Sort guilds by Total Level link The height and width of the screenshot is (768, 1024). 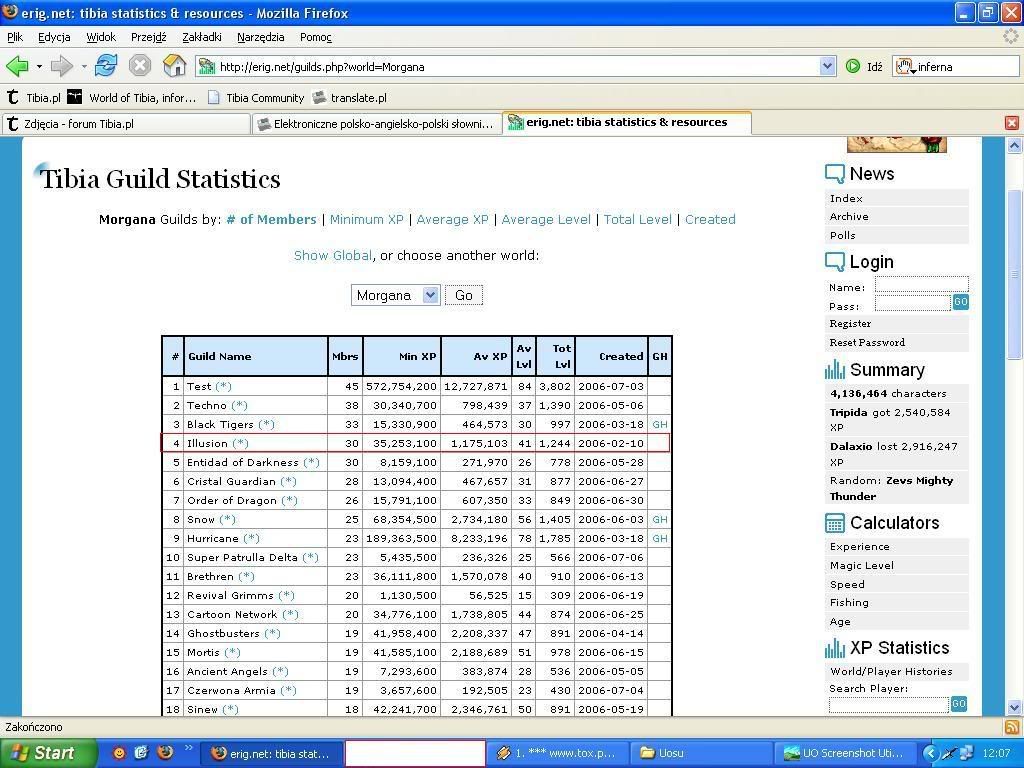point(637,219)
